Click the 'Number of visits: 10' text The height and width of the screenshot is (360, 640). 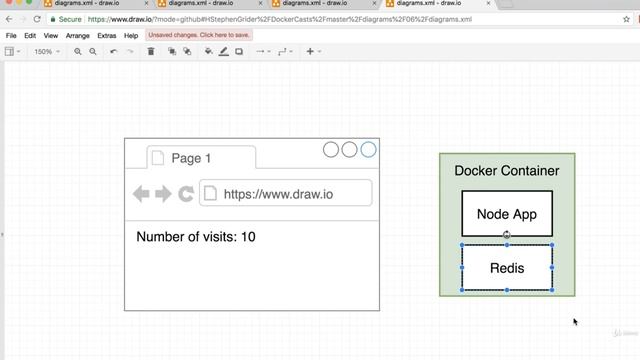coord(196,237)
